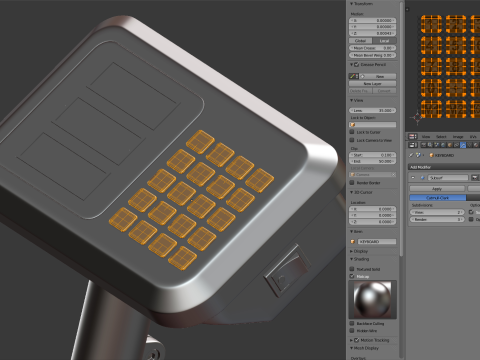Open the UV editor Image menu
Viewport: 480px width, 360px height.
[x=458, y=137]
